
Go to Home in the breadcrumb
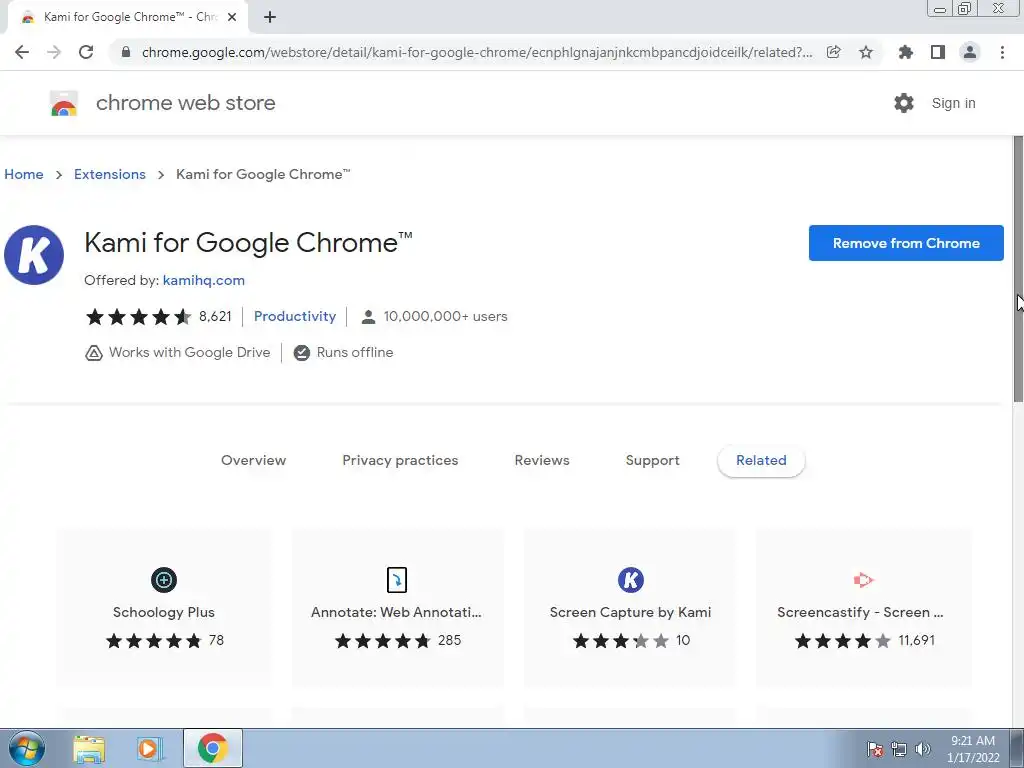(x=24, y=174)
